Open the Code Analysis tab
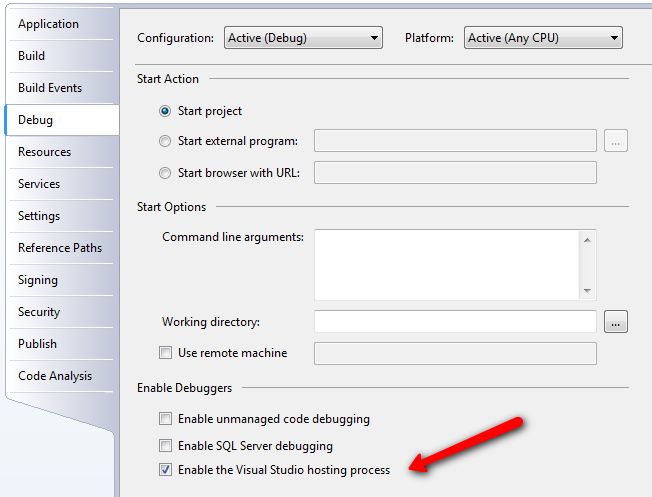Screen dimensions: 652x497 [55, 376]
